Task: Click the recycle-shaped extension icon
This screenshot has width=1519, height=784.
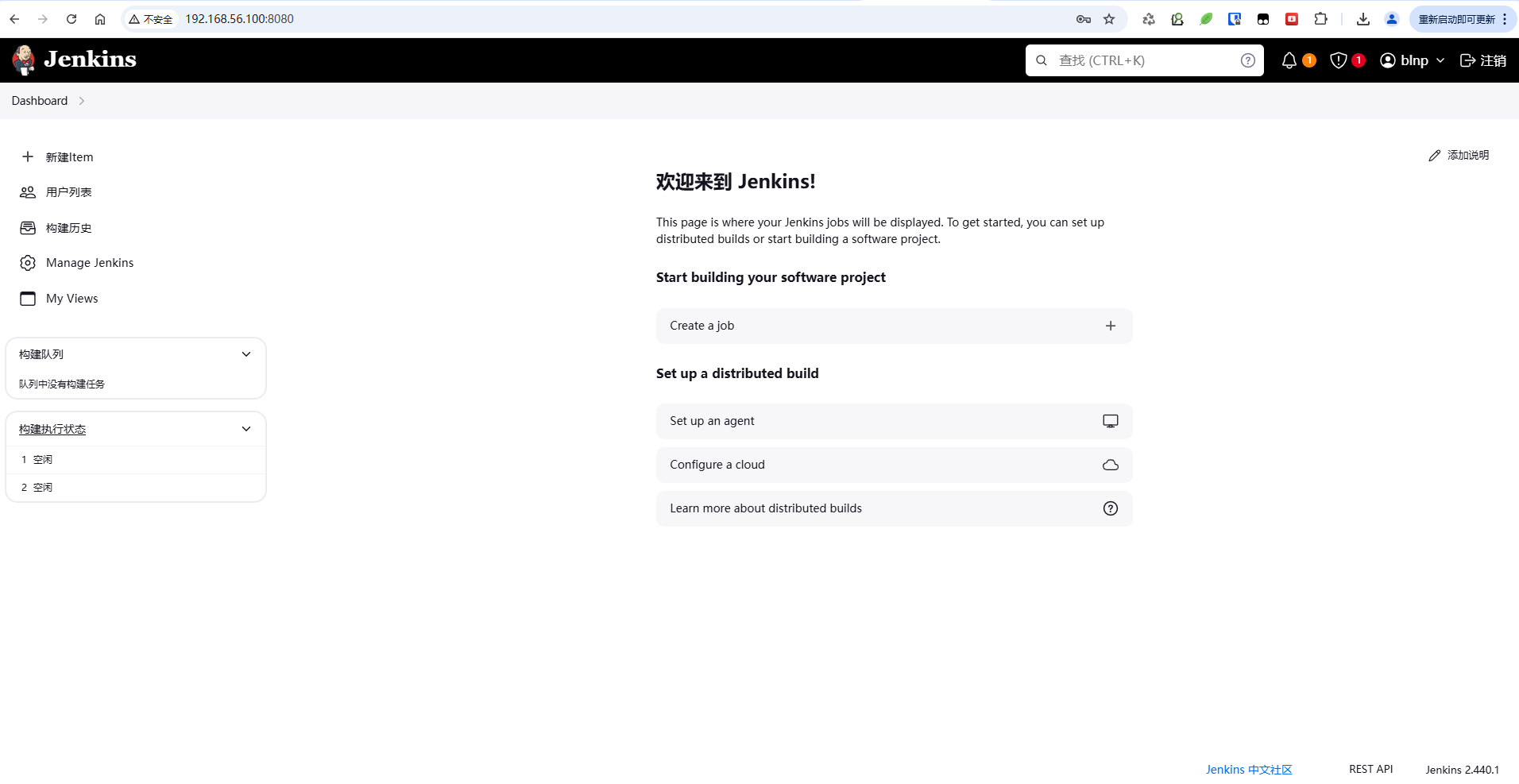Action: [x=1149, y=19]
